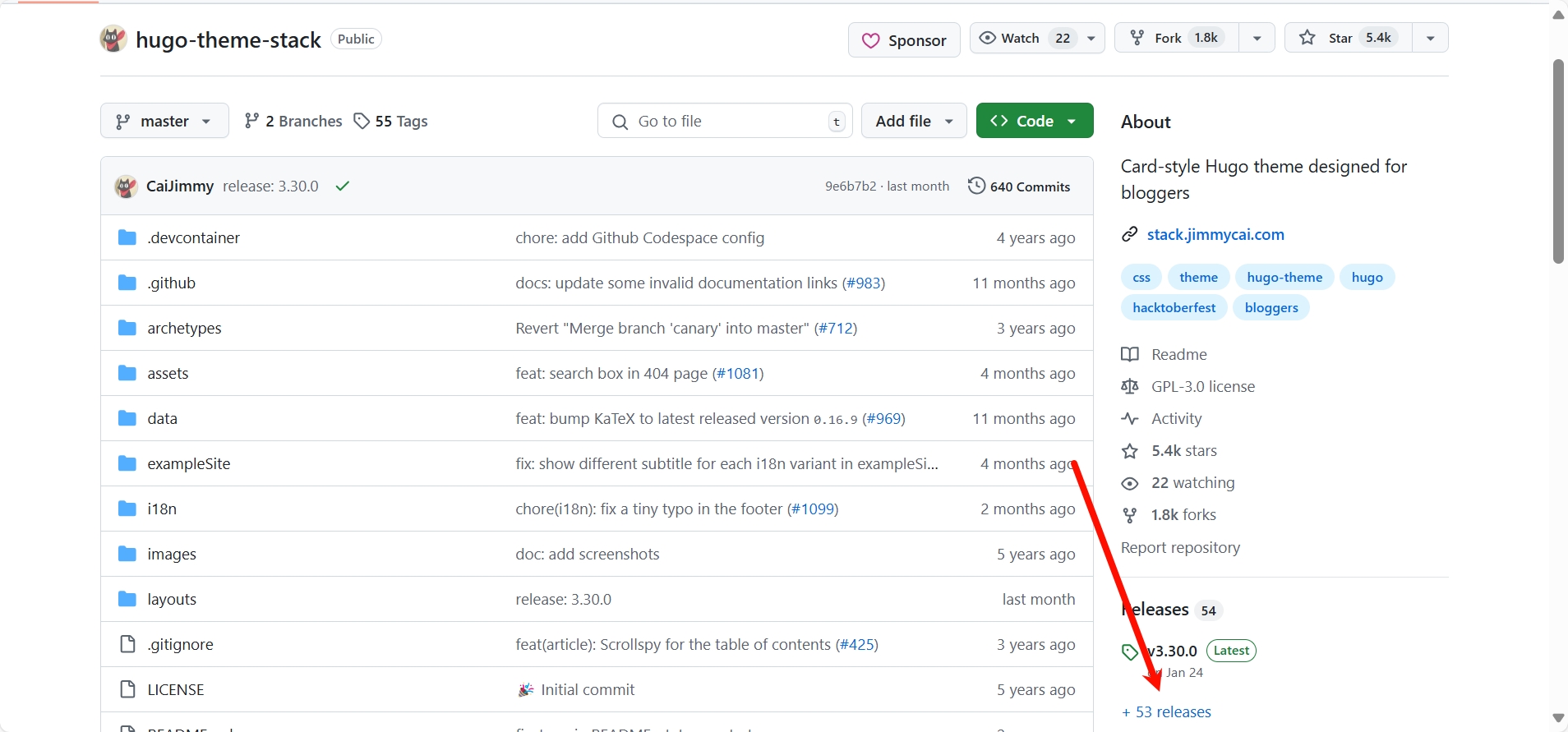Open the LICENSE file
Screen dimensions: 1568x732
(x=175, y=690)
